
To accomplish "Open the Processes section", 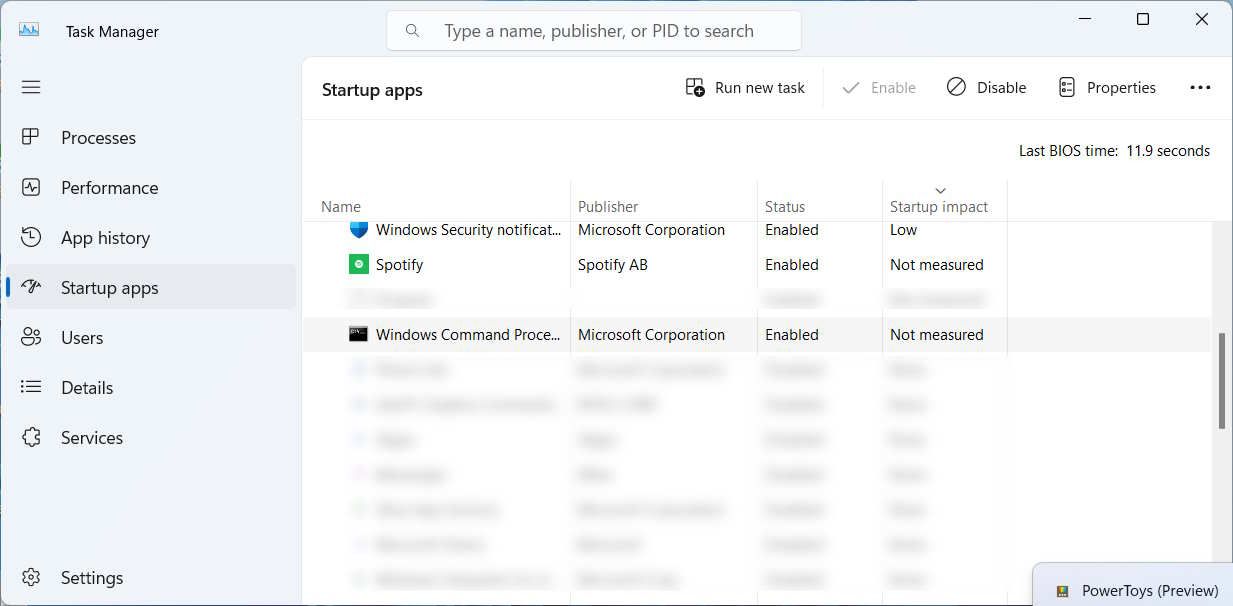I will 98,137.
